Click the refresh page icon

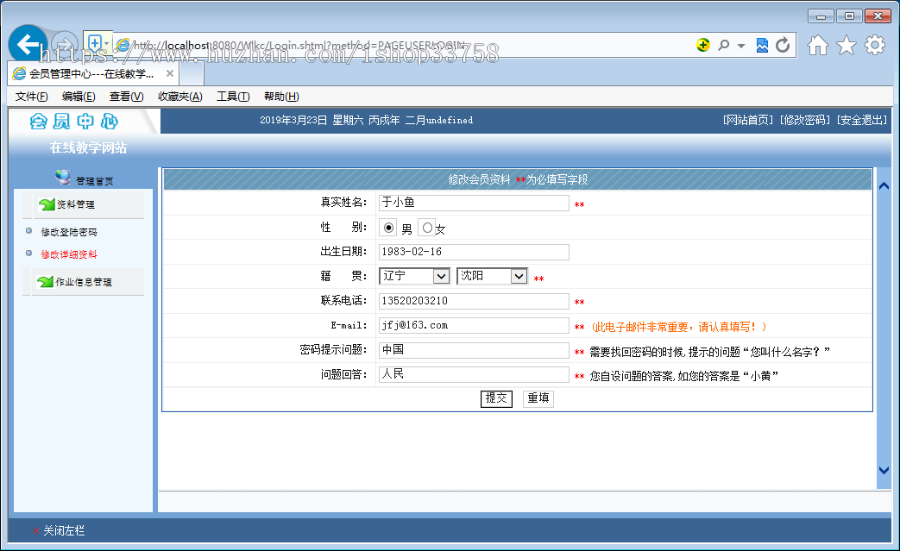(782, 45)
